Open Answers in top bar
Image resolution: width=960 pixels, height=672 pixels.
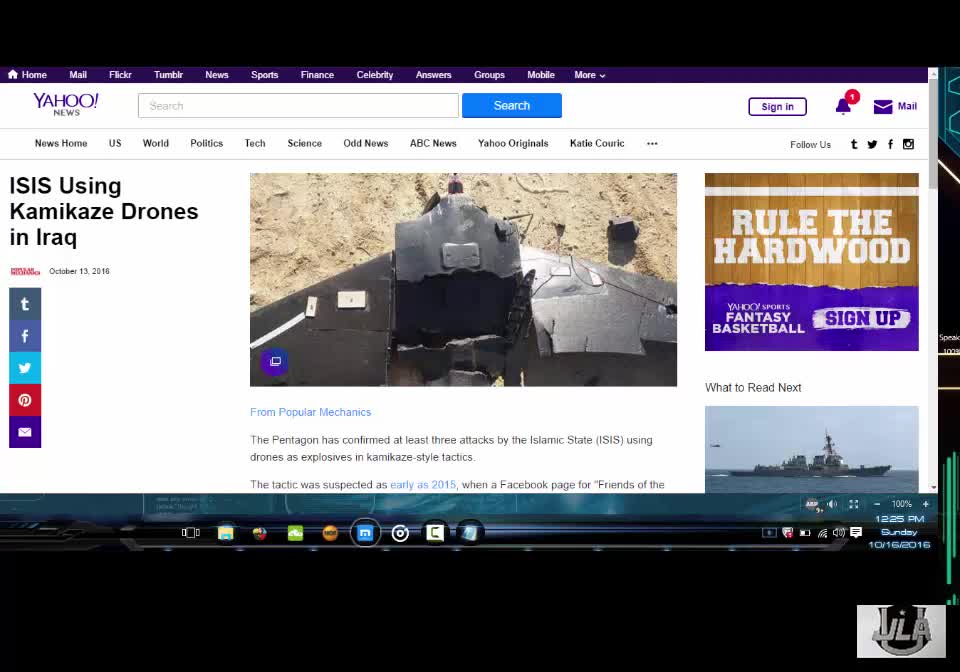tap(433, 75)
